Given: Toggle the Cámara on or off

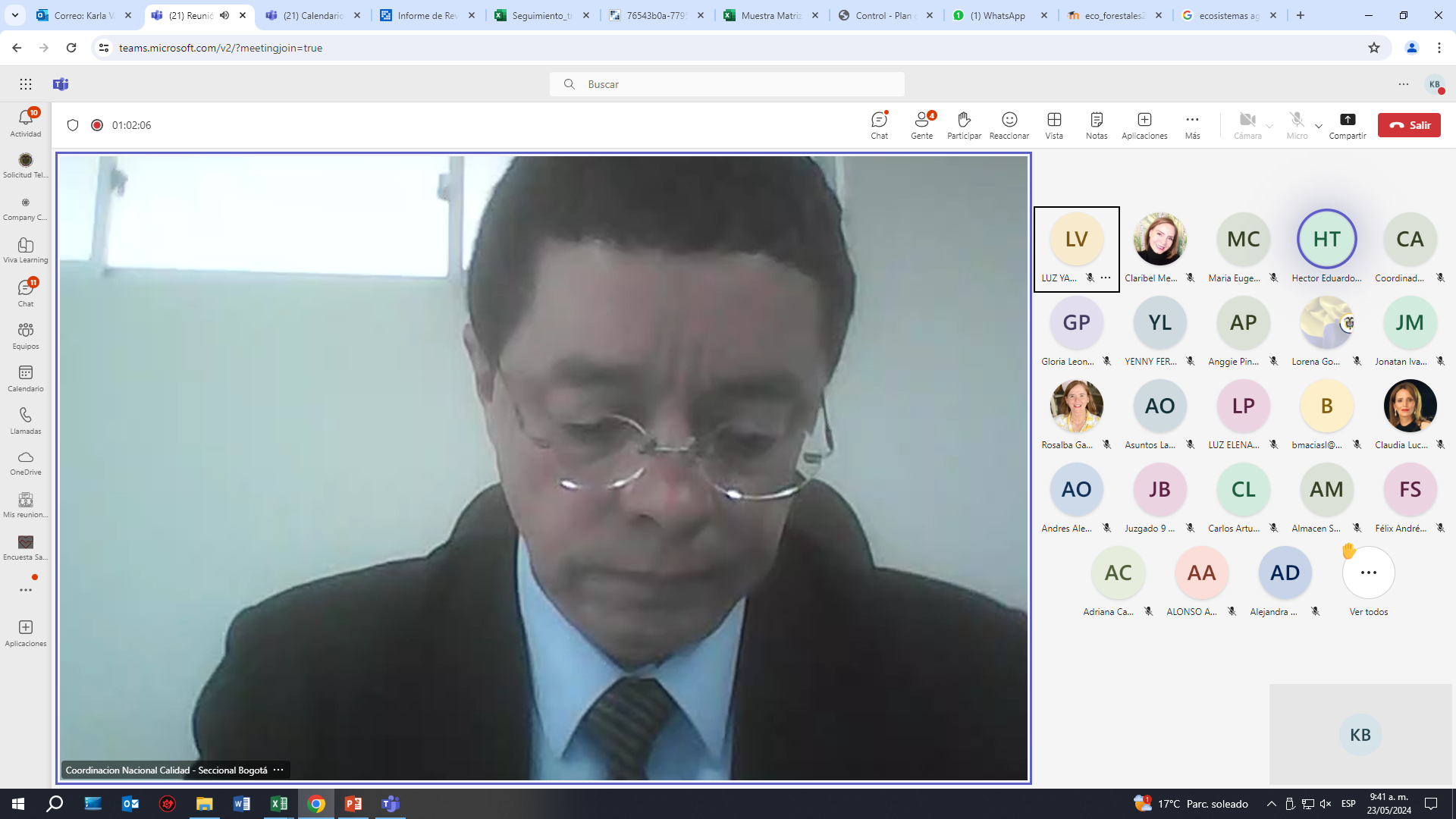Looking at the screenshot, I should pos(1247,125).
